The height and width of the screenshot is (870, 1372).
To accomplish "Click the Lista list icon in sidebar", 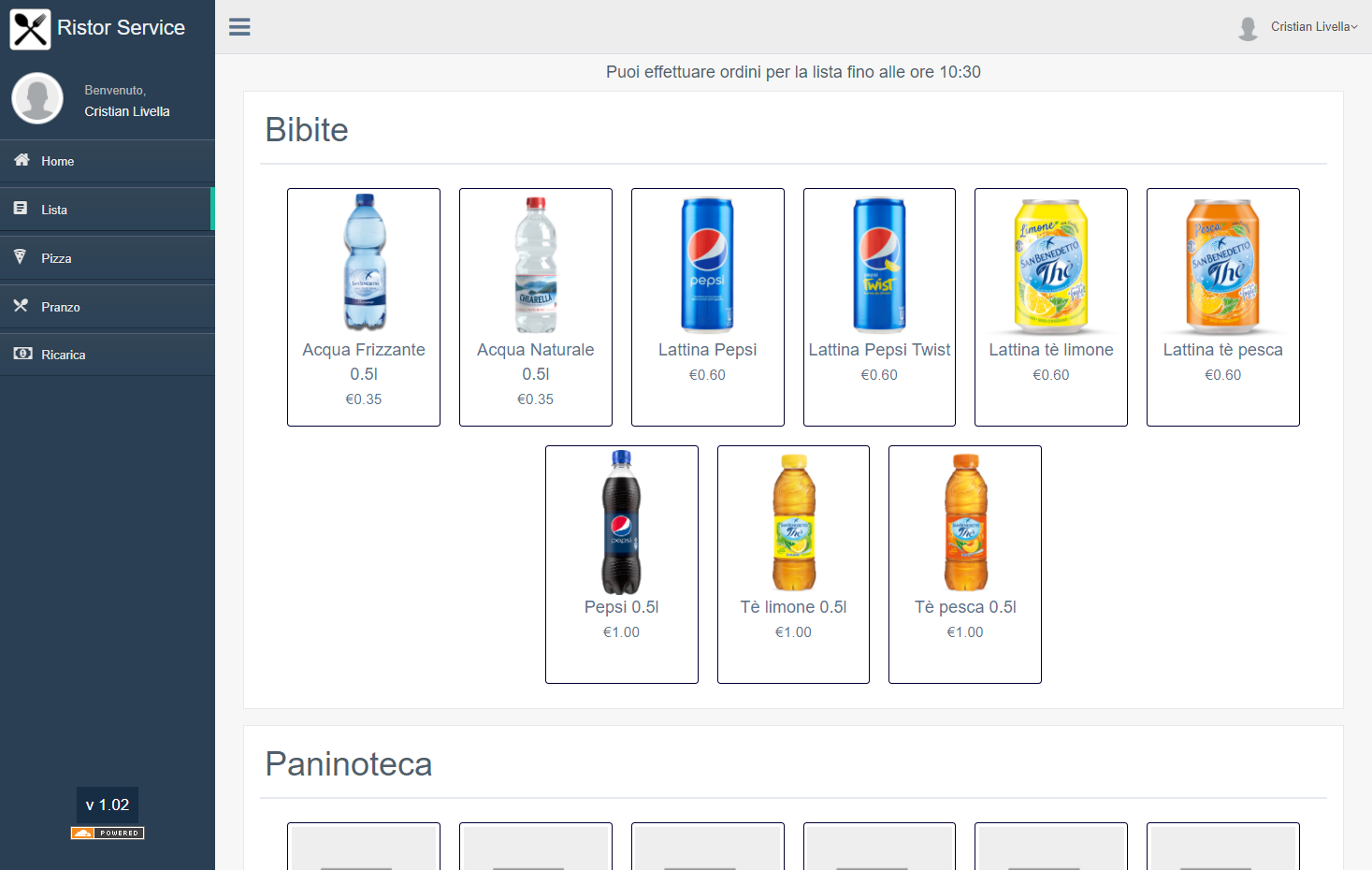I will click(21, 209).
